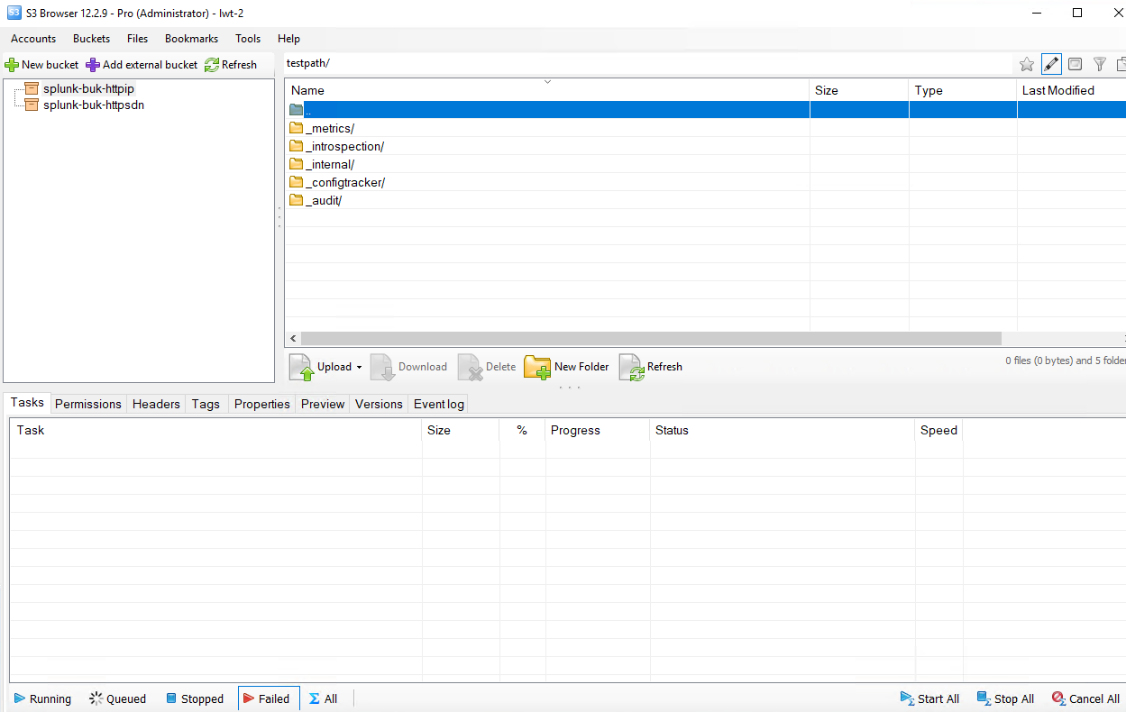This screenshot has width=1126, height=712.
Task: Switch to the Permissions tab
Action: (88, 404)
